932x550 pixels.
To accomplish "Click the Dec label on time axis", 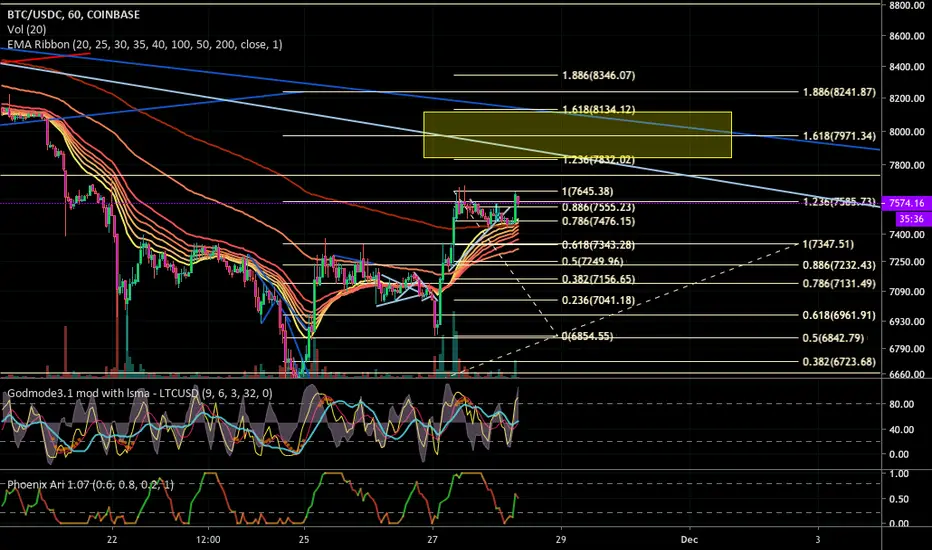I will tap(689, 540).
